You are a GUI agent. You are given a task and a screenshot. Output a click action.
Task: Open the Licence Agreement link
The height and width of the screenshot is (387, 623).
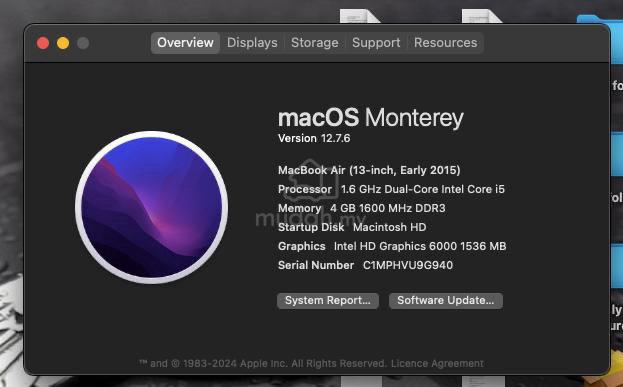[x=437, y=363]
